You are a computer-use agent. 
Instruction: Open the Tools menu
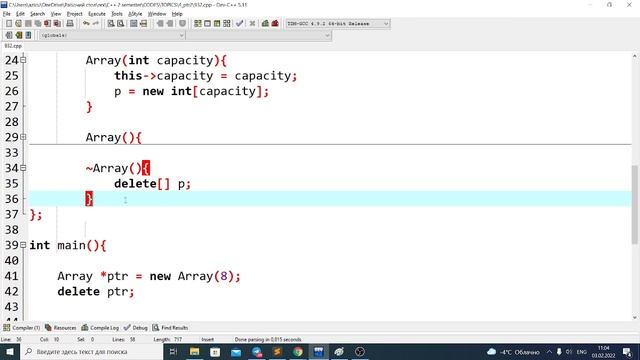pos(117,14)
